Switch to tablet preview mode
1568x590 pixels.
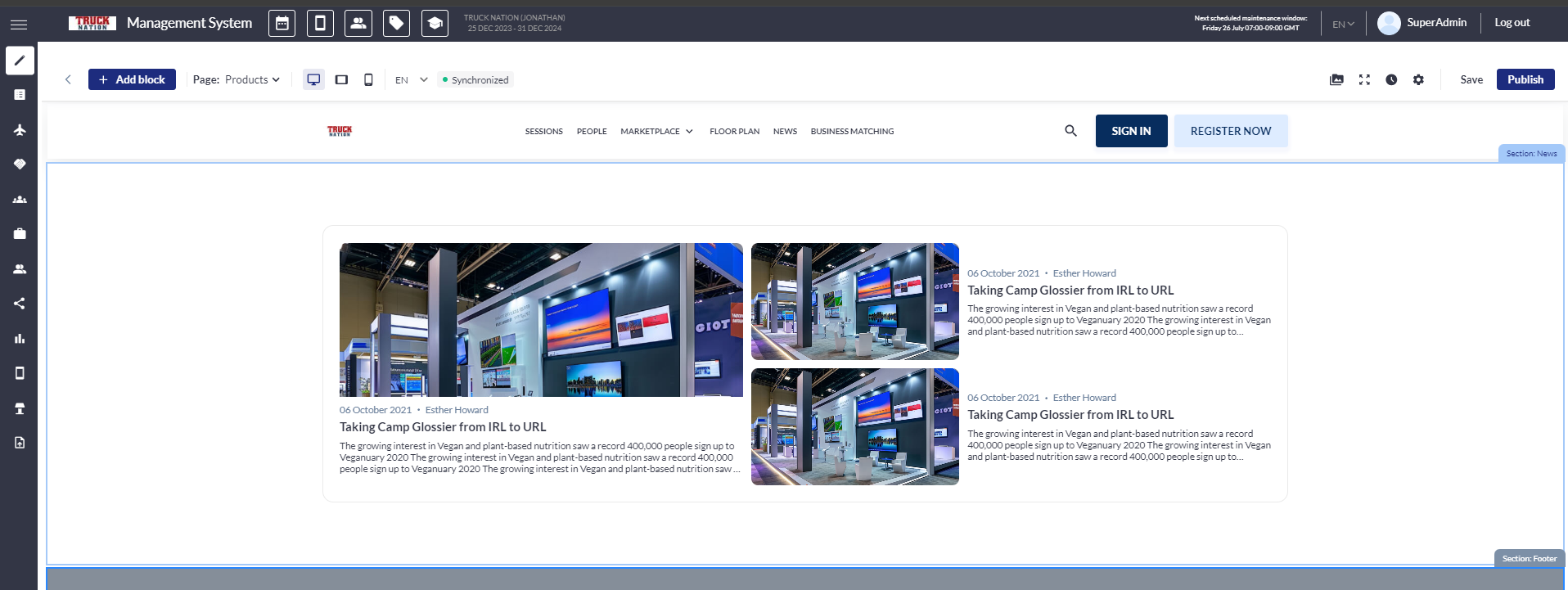341,79
